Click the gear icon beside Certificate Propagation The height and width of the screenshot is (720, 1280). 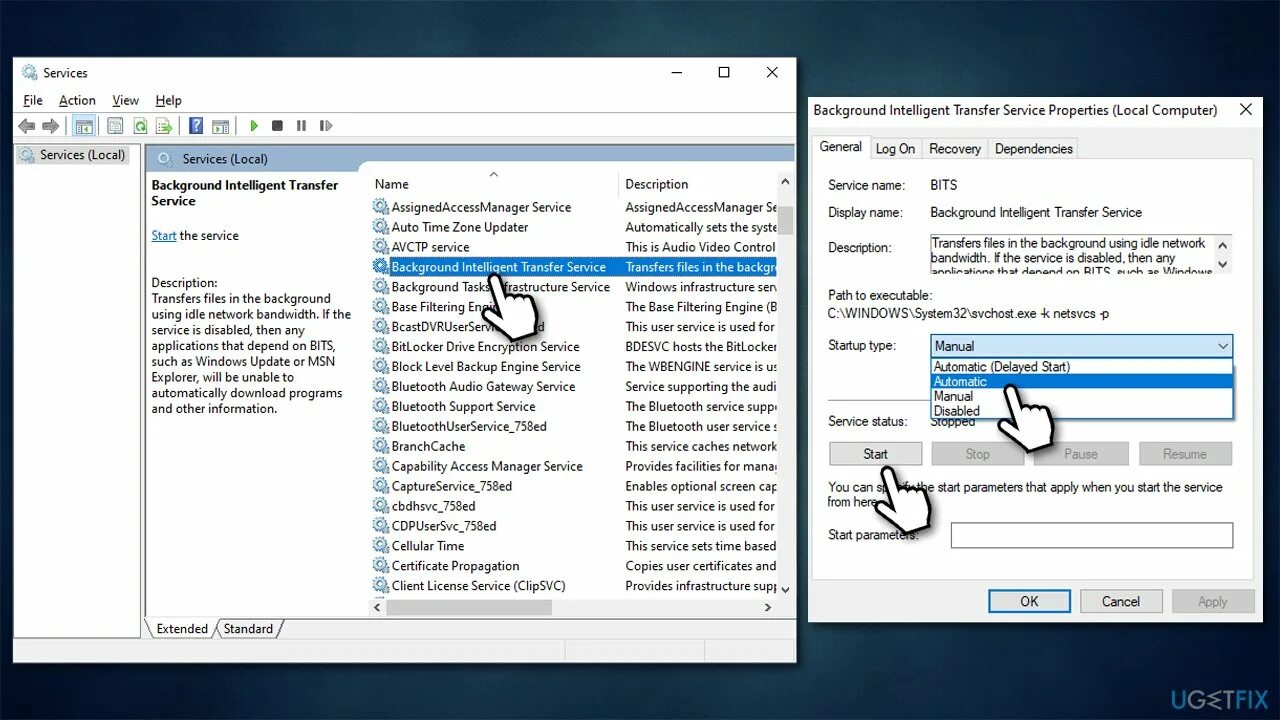[x=380, y=566]
